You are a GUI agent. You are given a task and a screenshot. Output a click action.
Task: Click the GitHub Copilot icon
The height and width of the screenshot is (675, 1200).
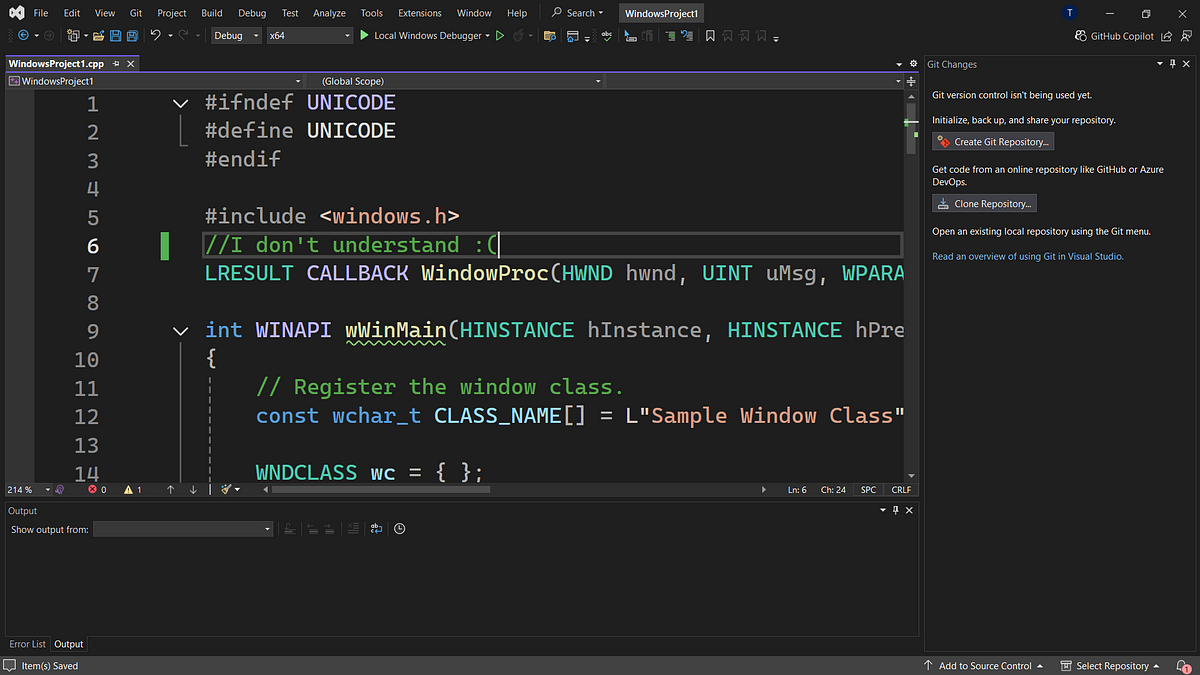click(x=1081, y=35)
